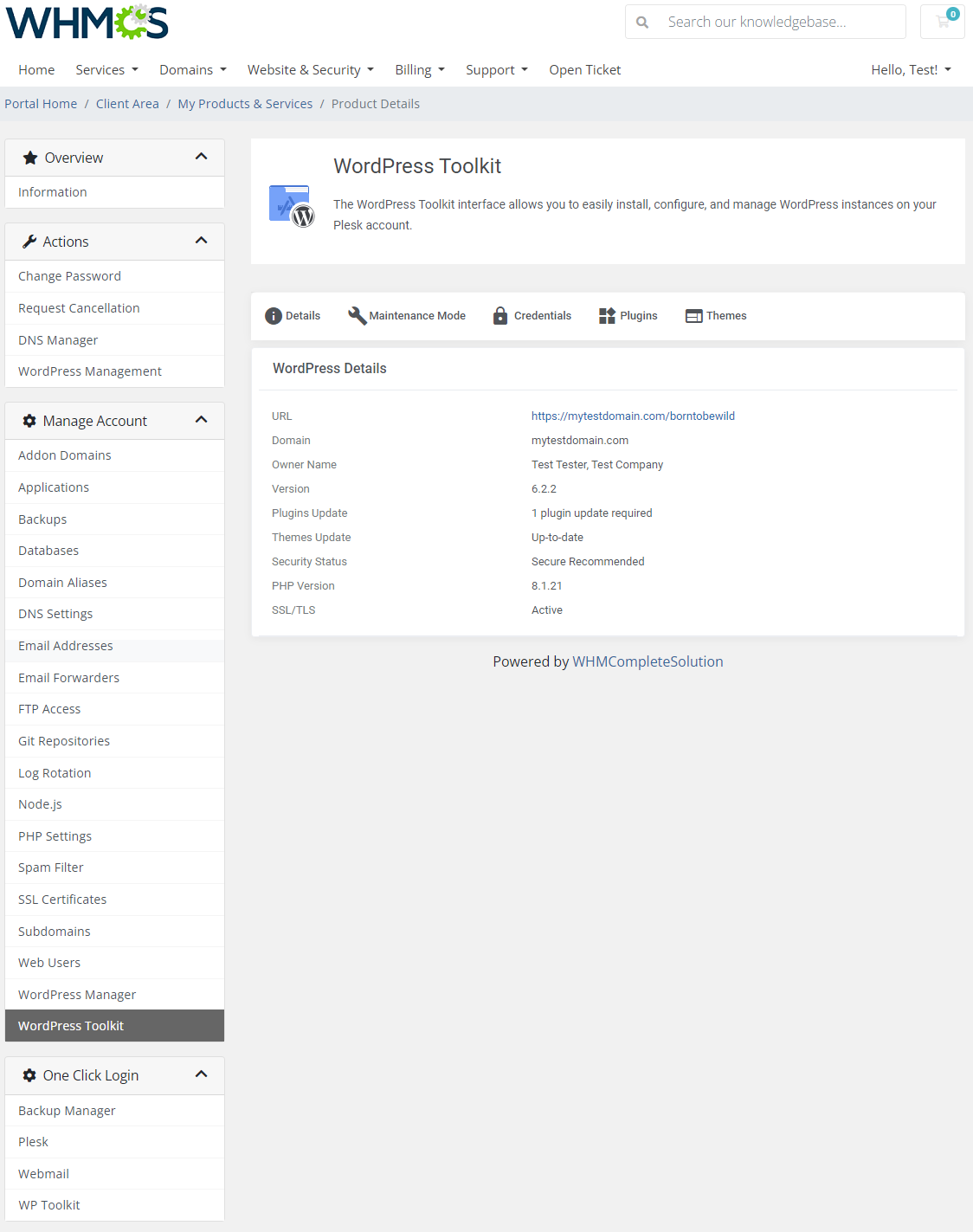The width and height of the screenshot is (973, 1232).
Task: Click the WHMCompleteSolution link
Action: pos(648,661)
